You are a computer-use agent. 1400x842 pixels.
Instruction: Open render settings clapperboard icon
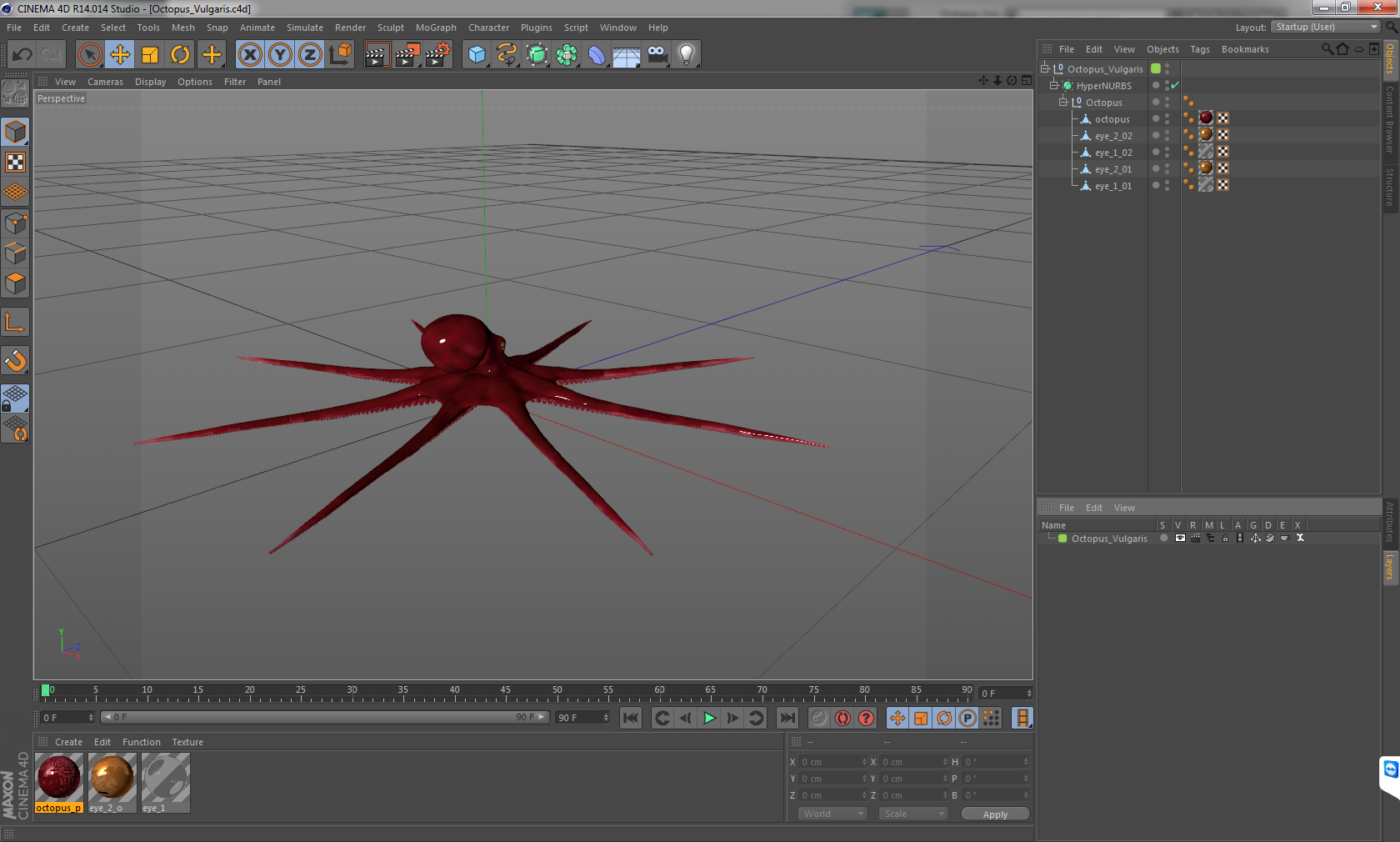[437, 55]
